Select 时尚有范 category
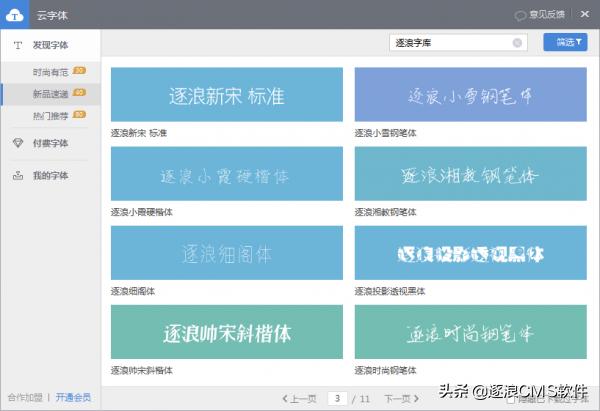The height and width of the screenshot is (411, 600). coord(50,72)
